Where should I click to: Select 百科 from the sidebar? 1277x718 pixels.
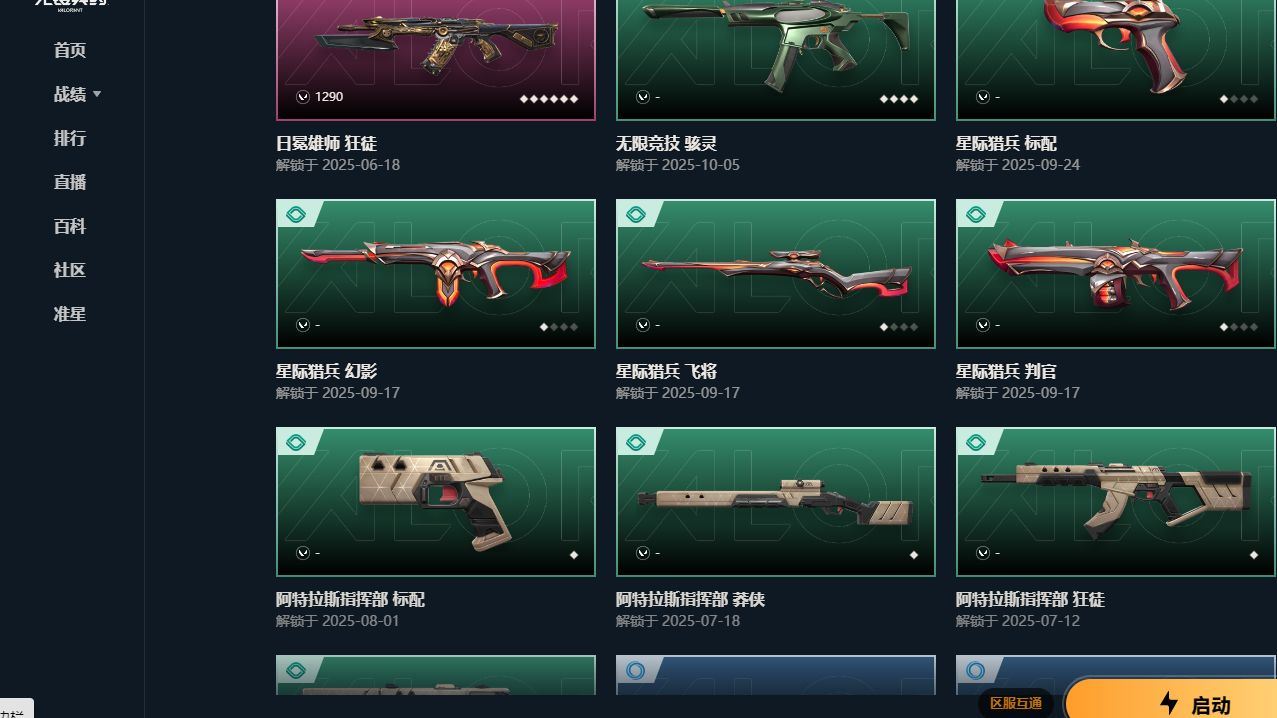70,226
